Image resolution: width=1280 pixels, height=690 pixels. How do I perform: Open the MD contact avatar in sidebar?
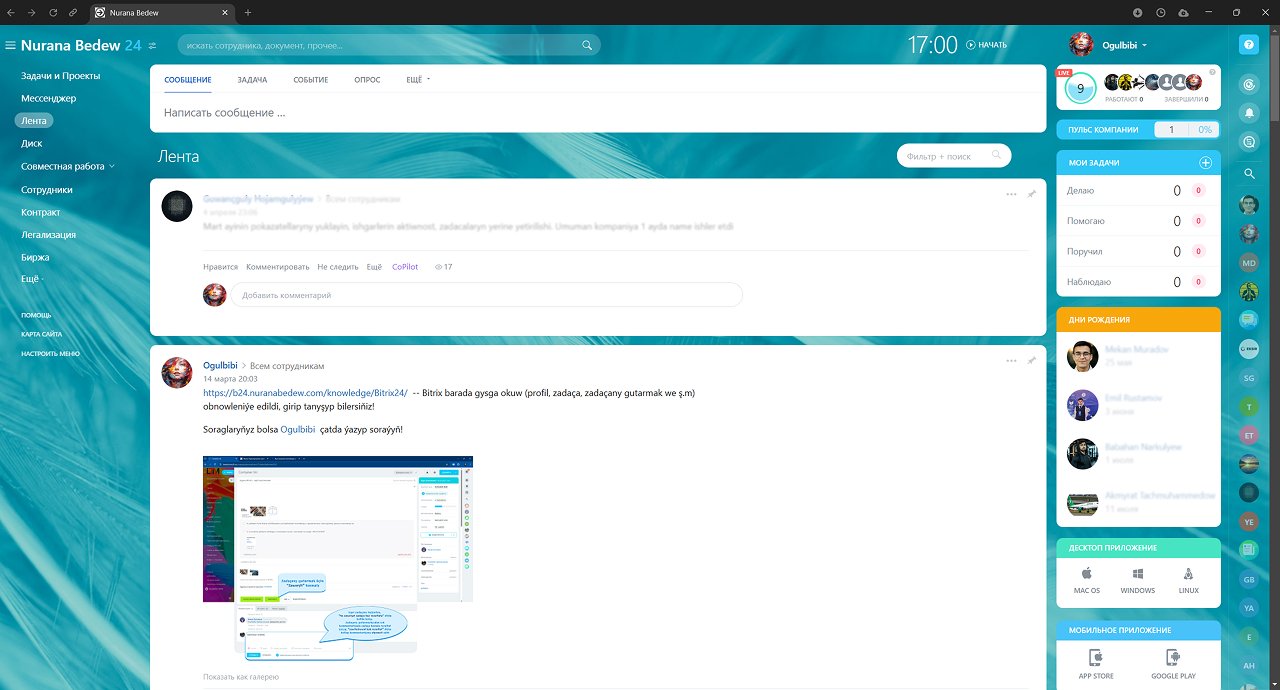coord(1248,263)
